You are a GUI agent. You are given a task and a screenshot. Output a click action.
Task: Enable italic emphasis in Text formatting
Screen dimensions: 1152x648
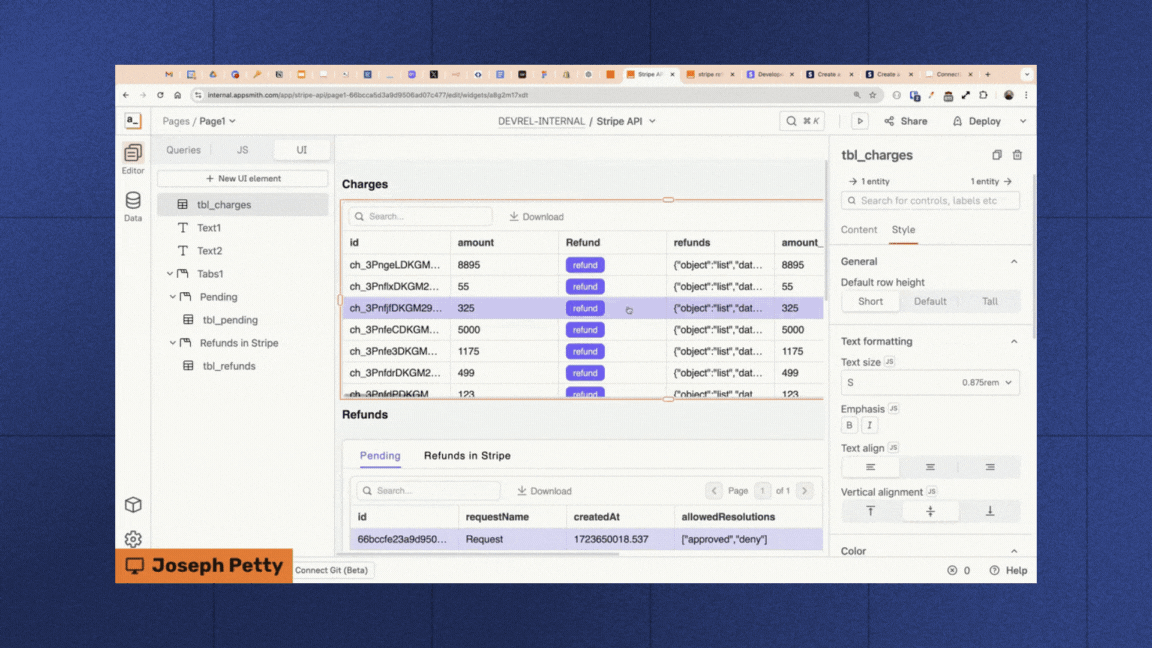pyautogui.click(x=869, y=425)
